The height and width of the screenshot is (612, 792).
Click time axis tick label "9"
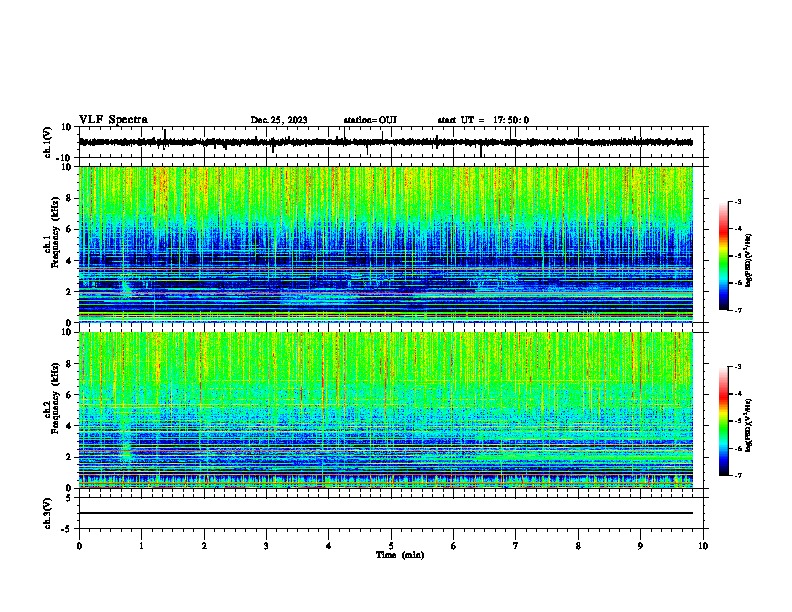[x=640, y=546]
